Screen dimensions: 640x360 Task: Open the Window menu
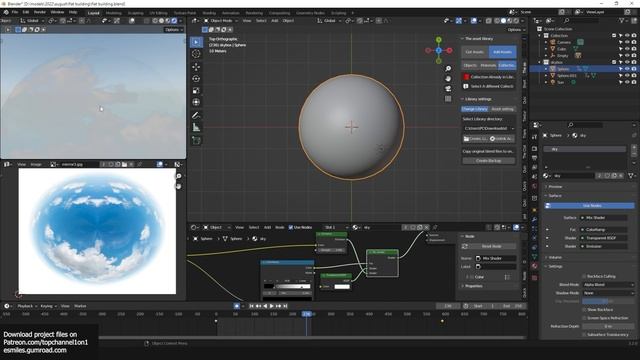point(57,12)
